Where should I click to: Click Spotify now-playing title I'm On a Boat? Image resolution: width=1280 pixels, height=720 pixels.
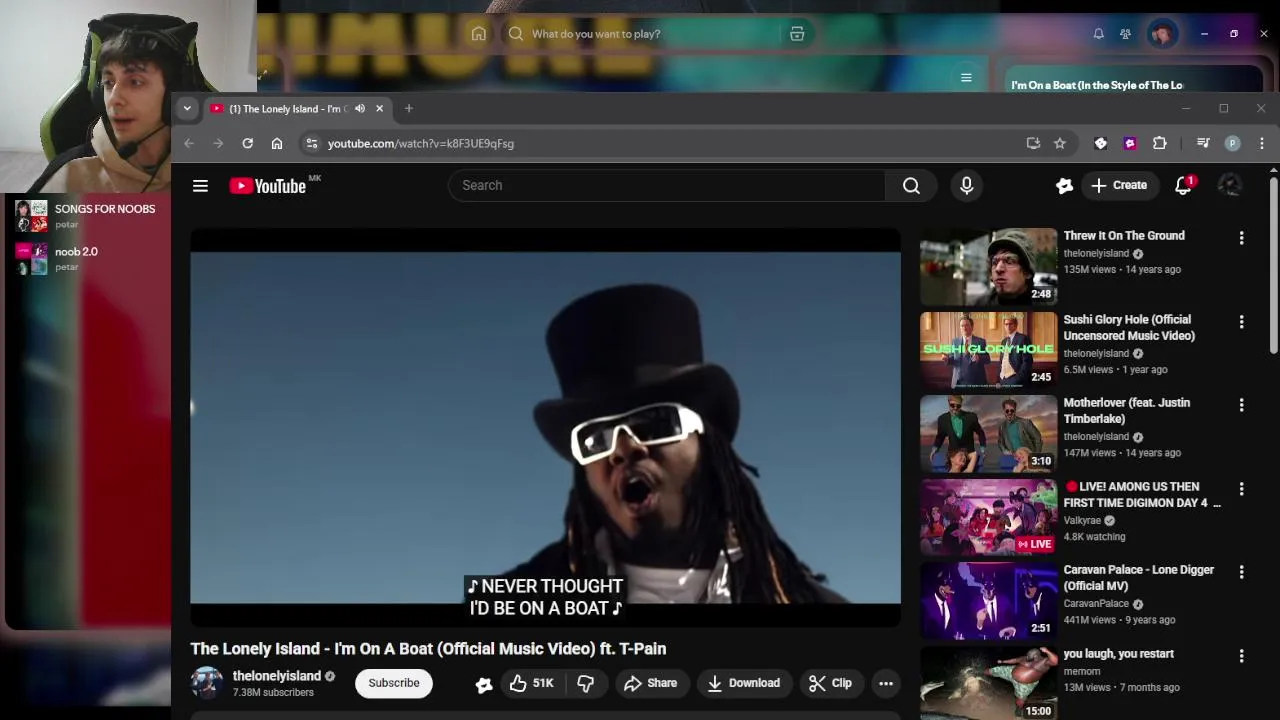[x=1096, y=85]
